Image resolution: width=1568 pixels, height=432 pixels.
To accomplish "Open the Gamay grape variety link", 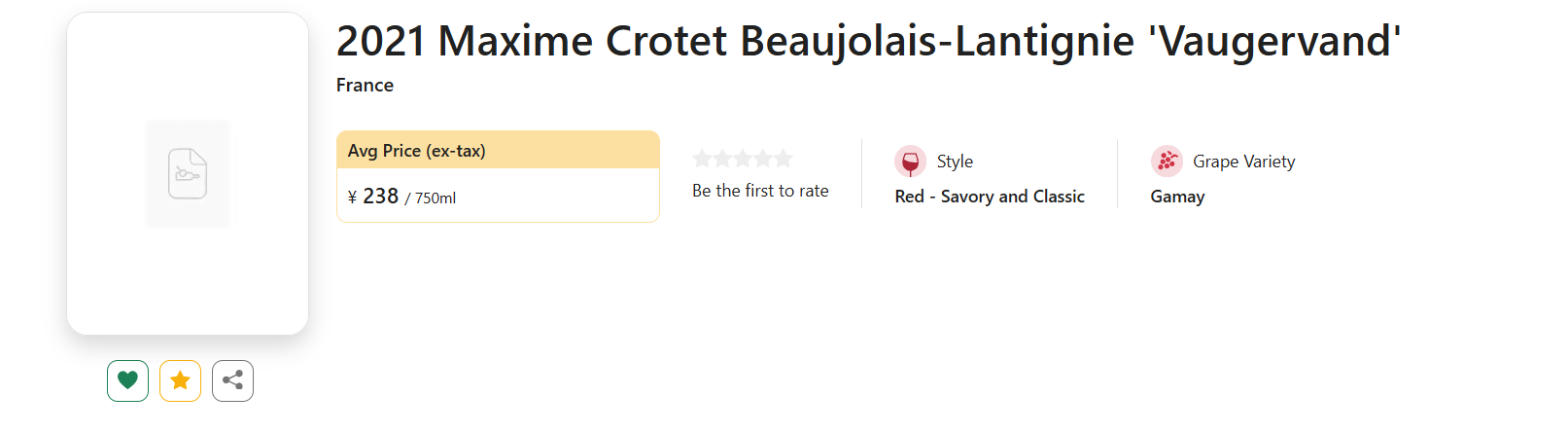I will pos(1177,197).
